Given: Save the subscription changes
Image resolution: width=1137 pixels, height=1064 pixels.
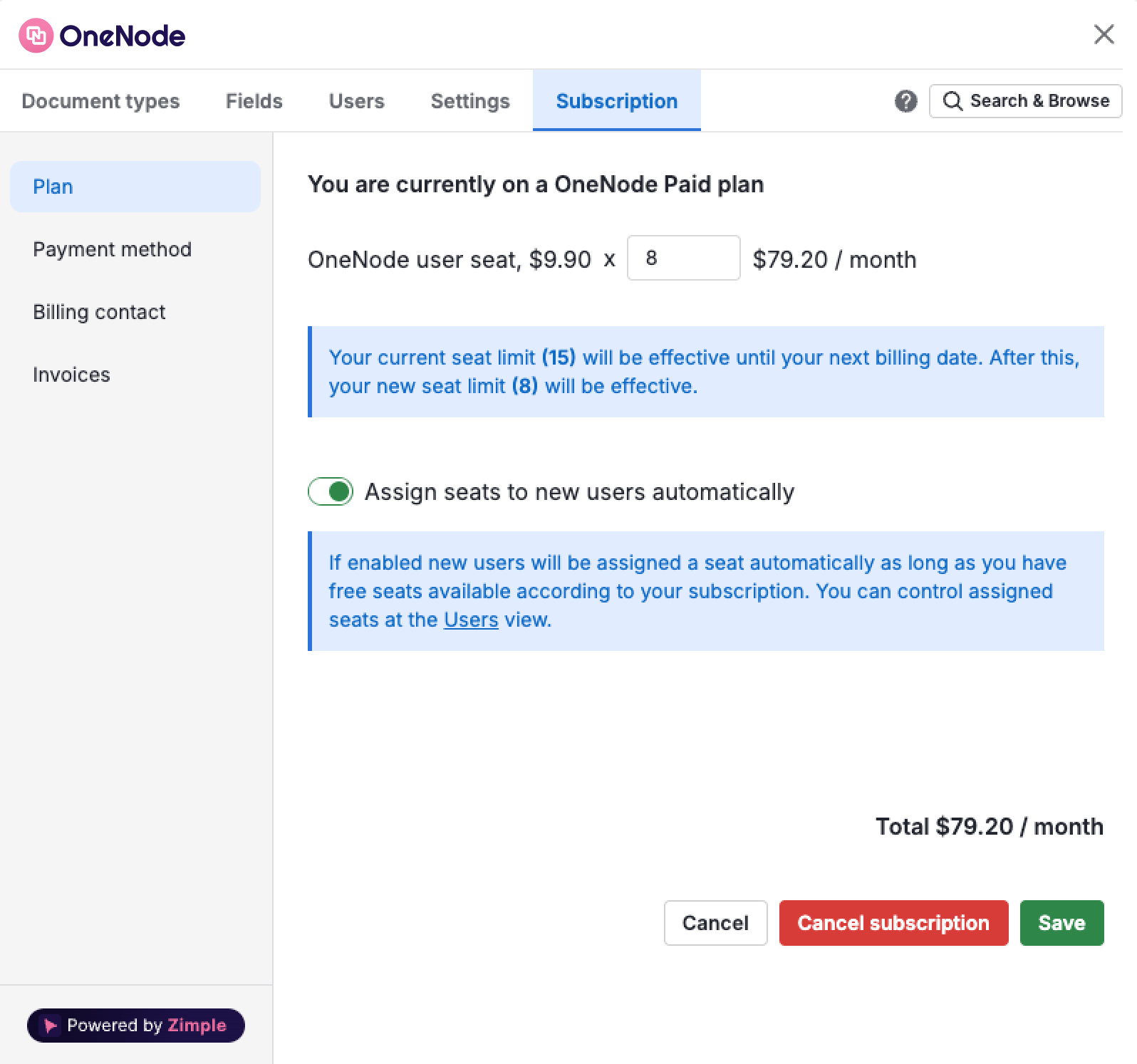Looking at the screenshot, I should pyautogui.click(x=1061, y=923).
